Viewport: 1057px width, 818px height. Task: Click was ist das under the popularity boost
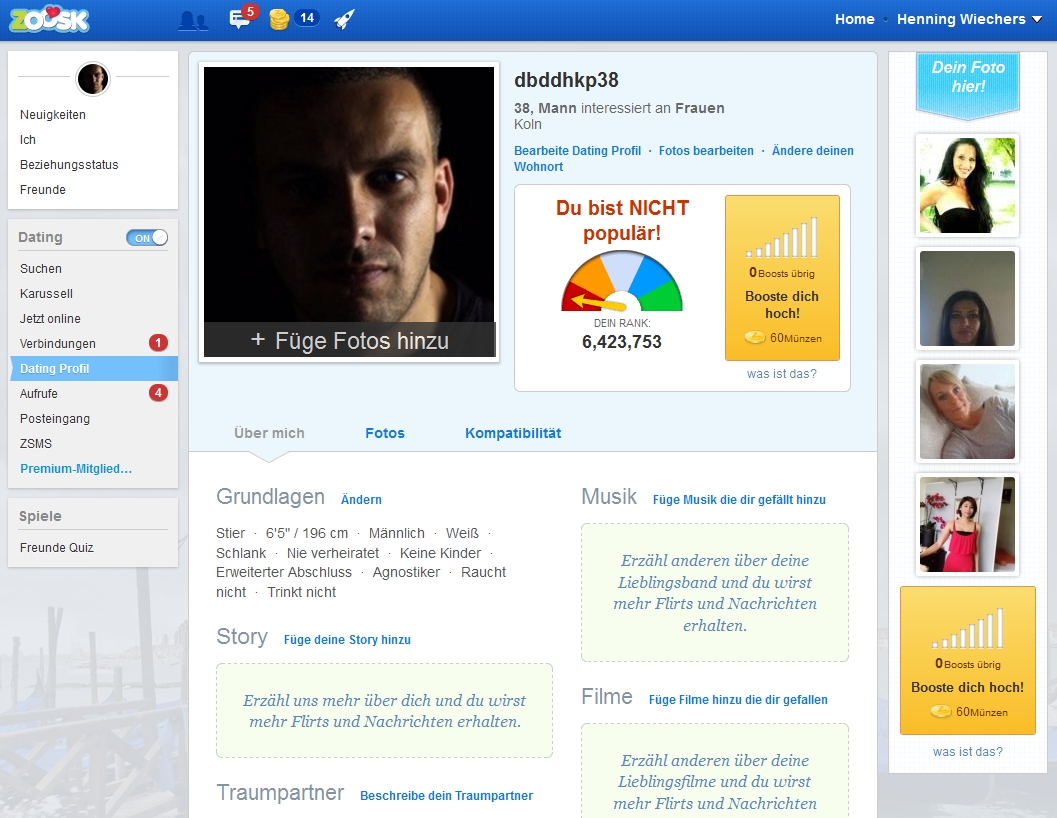[x=781, y=374]
